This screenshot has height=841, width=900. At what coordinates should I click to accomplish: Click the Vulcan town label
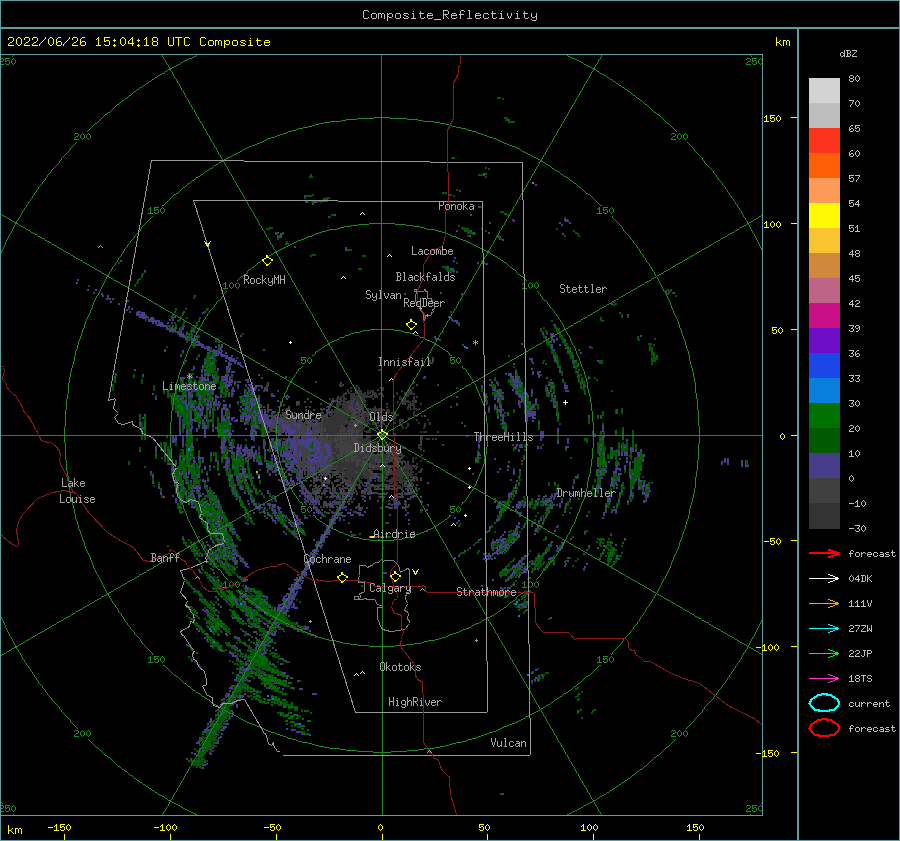tap(508, 743)
